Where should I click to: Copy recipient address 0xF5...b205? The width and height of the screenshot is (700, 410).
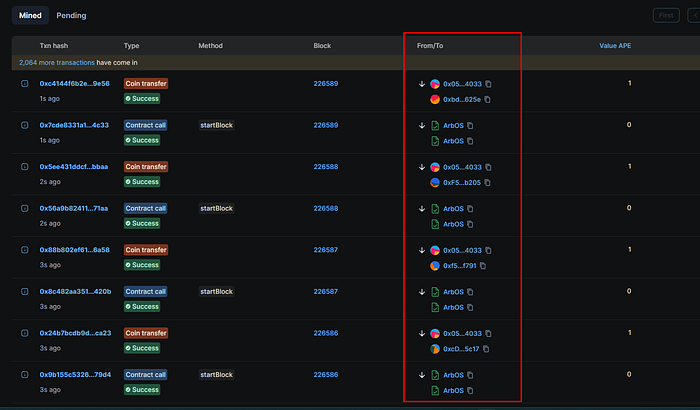pyautogui.click(x=488, y=183)
